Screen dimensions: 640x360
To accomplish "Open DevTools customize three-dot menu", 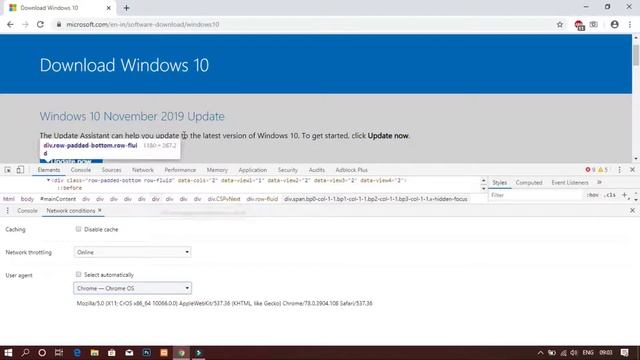I will (619, 170).
